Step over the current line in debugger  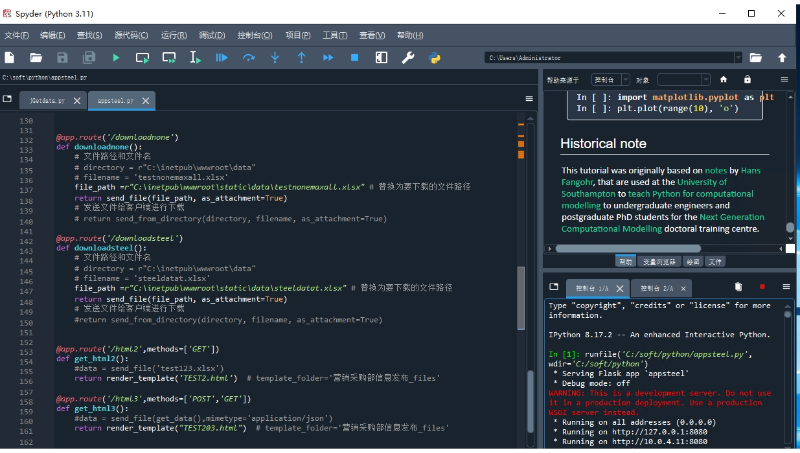click(x=248, y=58)
